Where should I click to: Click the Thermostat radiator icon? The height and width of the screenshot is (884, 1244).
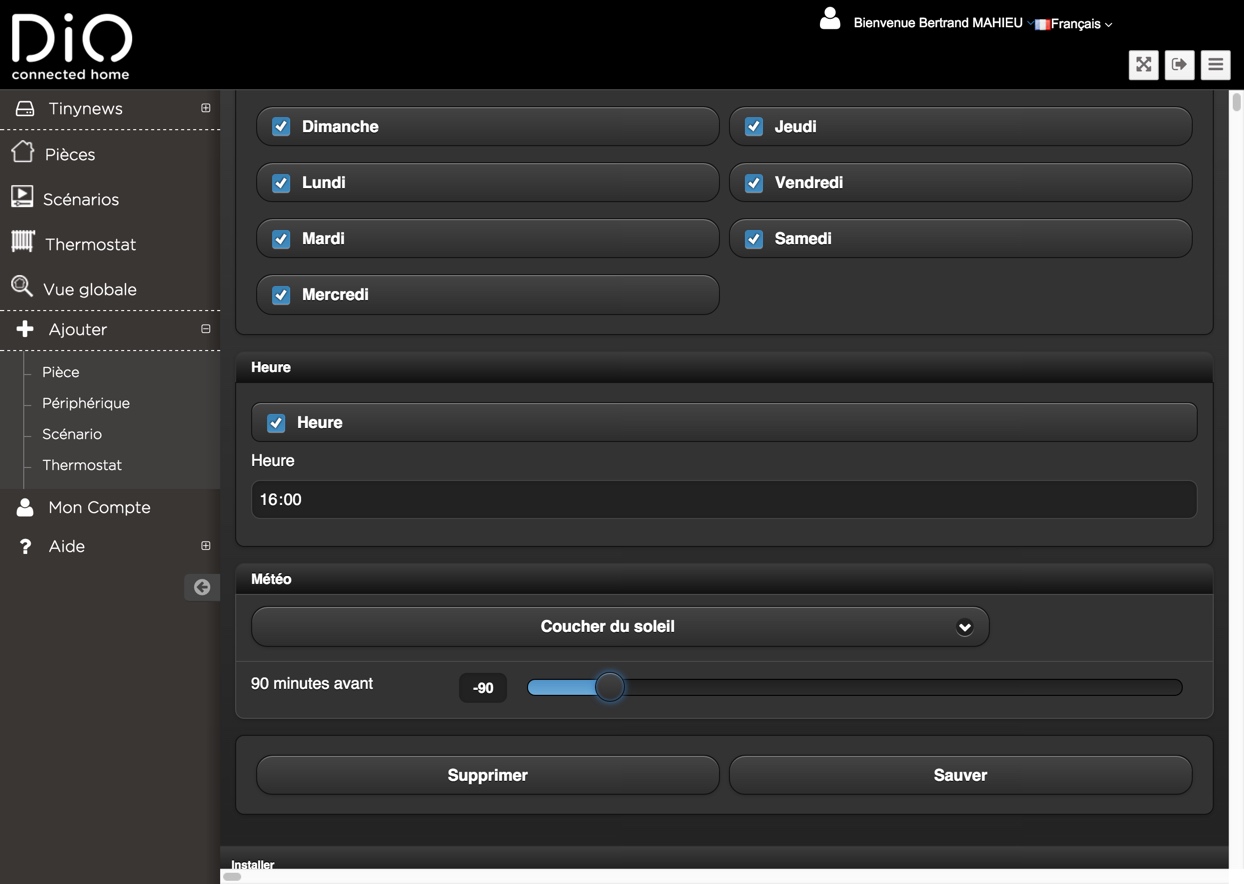pyautogui.click(x=23, y=242)
